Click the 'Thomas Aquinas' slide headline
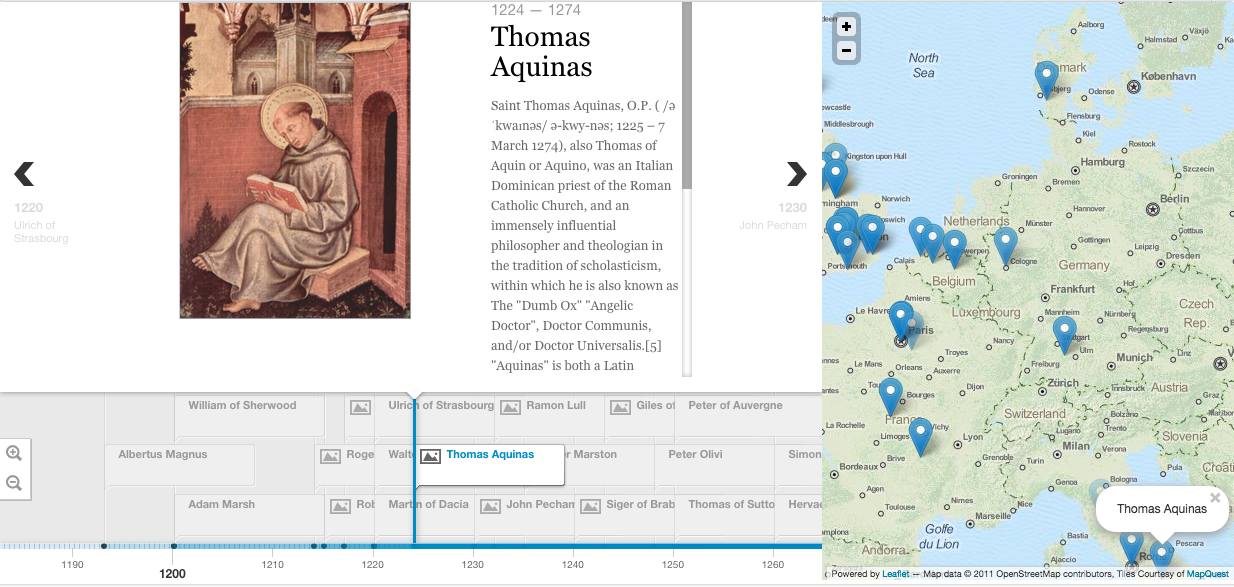The height and width of the screenshot is (587, 1234). [541, 51]
